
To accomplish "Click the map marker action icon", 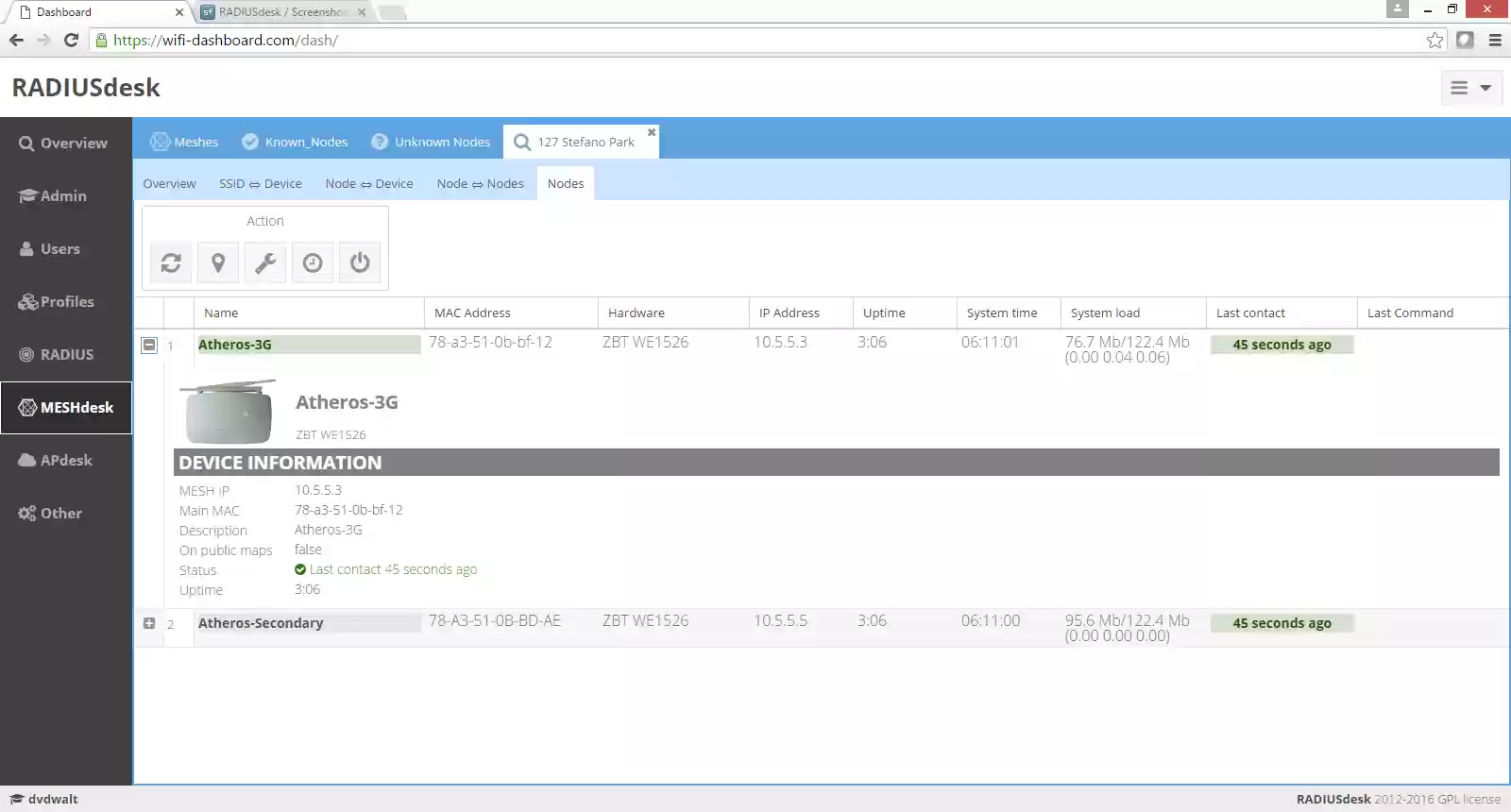I will (x=218, y=262).
